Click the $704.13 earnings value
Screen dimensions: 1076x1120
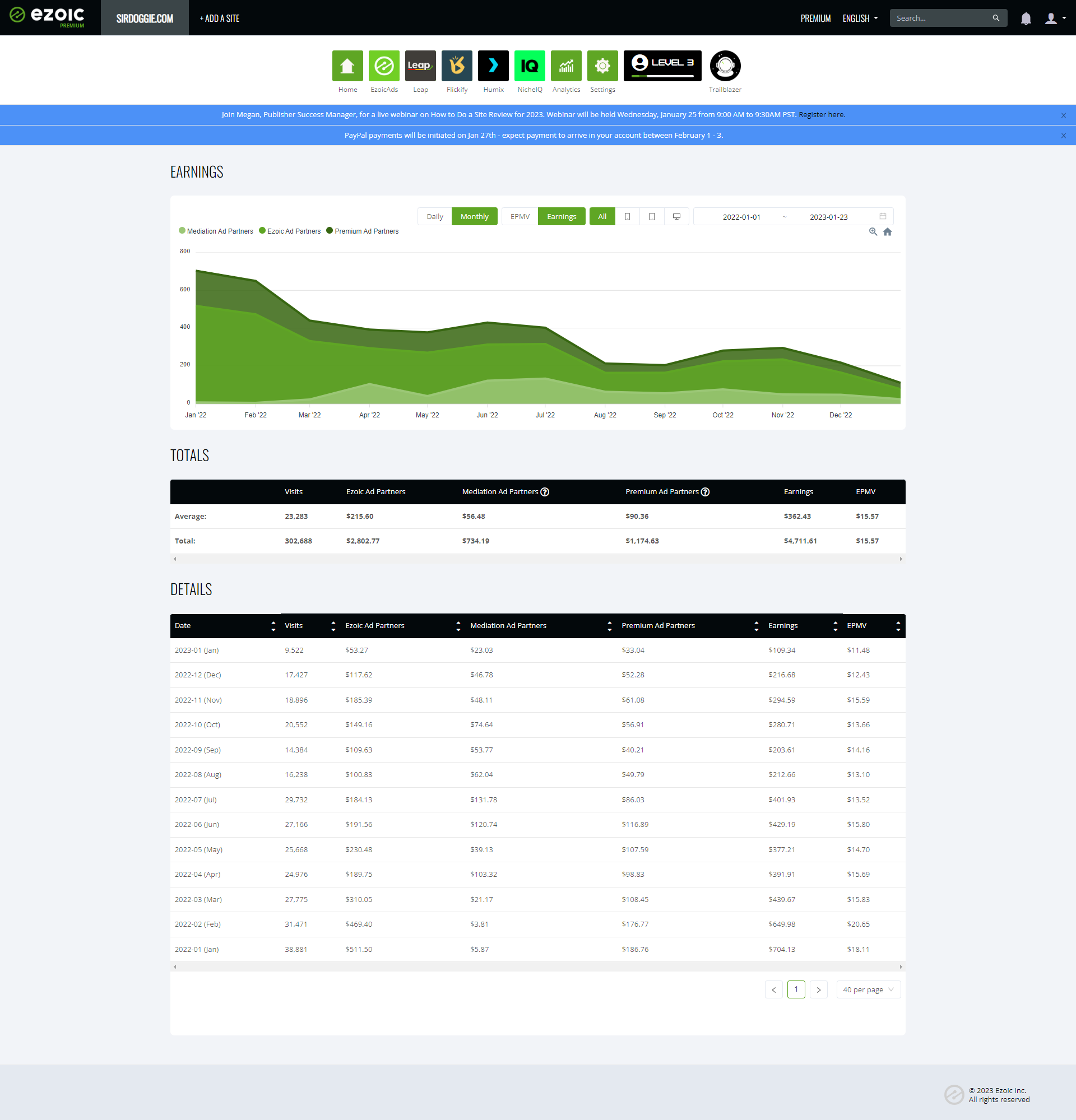pyautogui.click(x=782, y=950)
